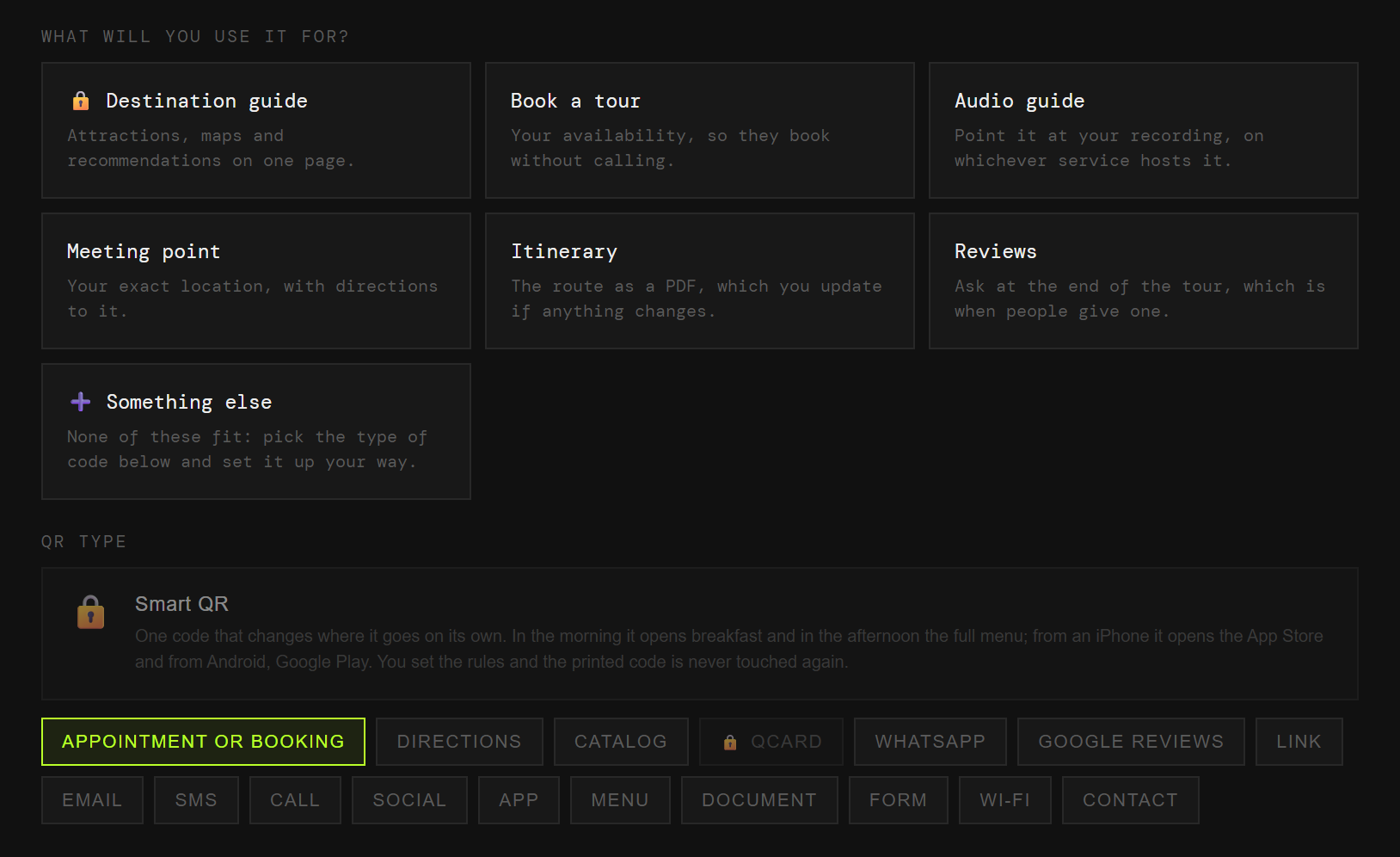Click the 'Ask at the end of the tour' text
Screen dimensions: 1400x857
(x=1140, y=299)
